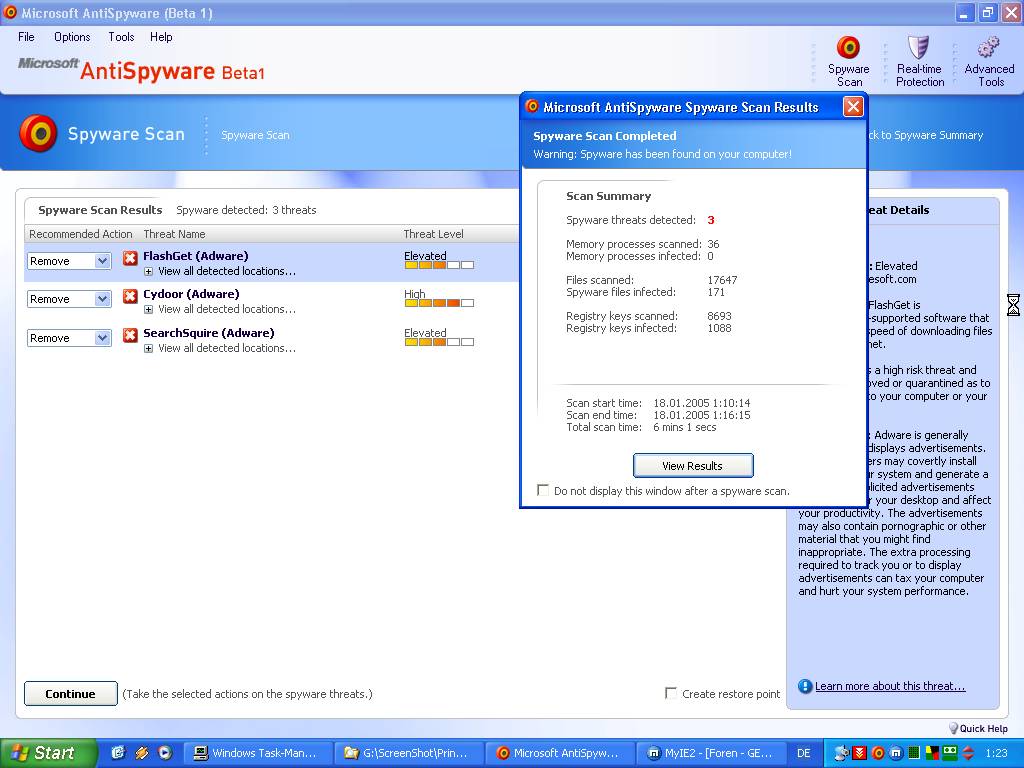Open the Options menu
The image size is (1024, 768).
[x=72, y=37]
